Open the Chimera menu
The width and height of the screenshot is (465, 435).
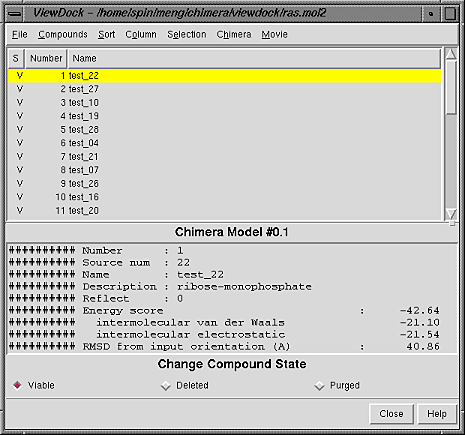234,34
